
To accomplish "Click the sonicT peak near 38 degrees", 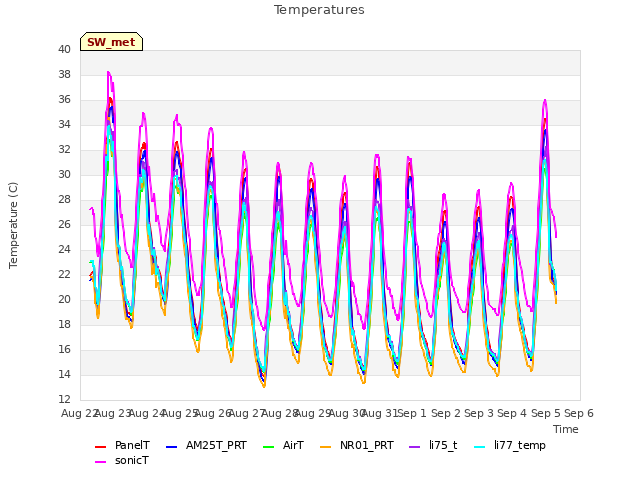I will (108, 72).
